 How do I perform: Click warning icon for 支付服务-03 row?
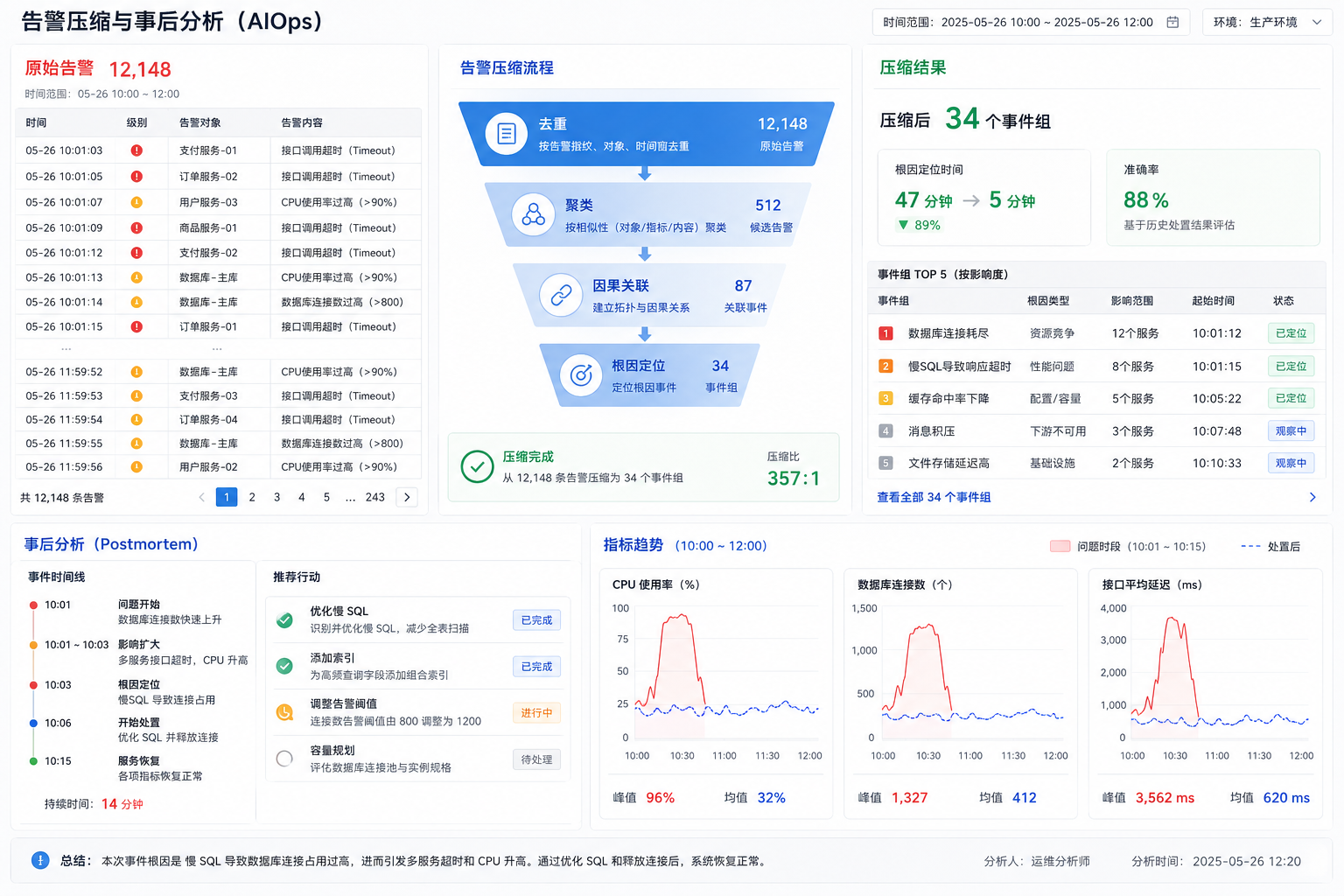click(x=136, y=395)
